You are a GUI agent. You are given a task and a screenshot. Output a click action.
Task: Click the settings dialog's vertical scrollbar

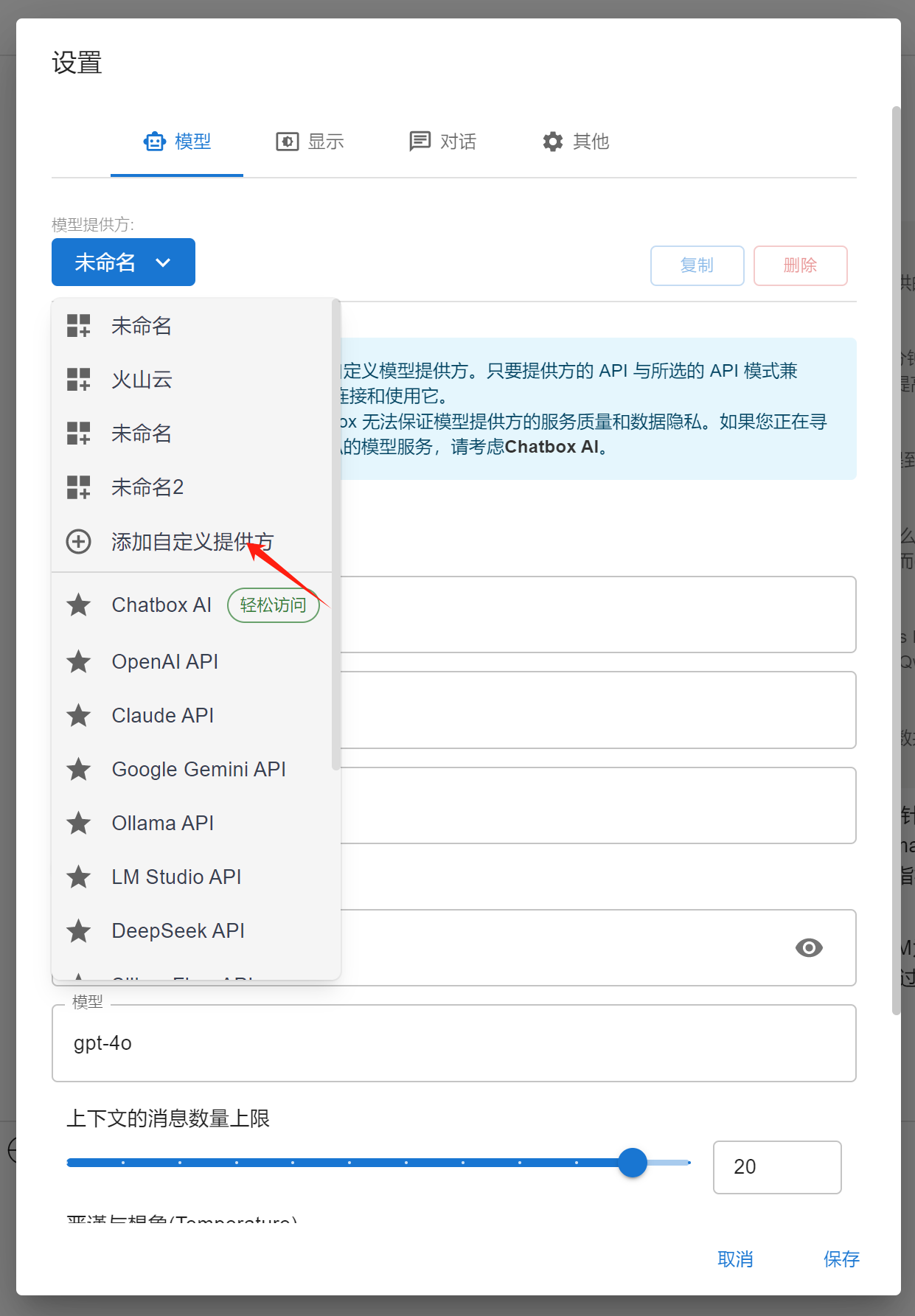pos(897,560)
